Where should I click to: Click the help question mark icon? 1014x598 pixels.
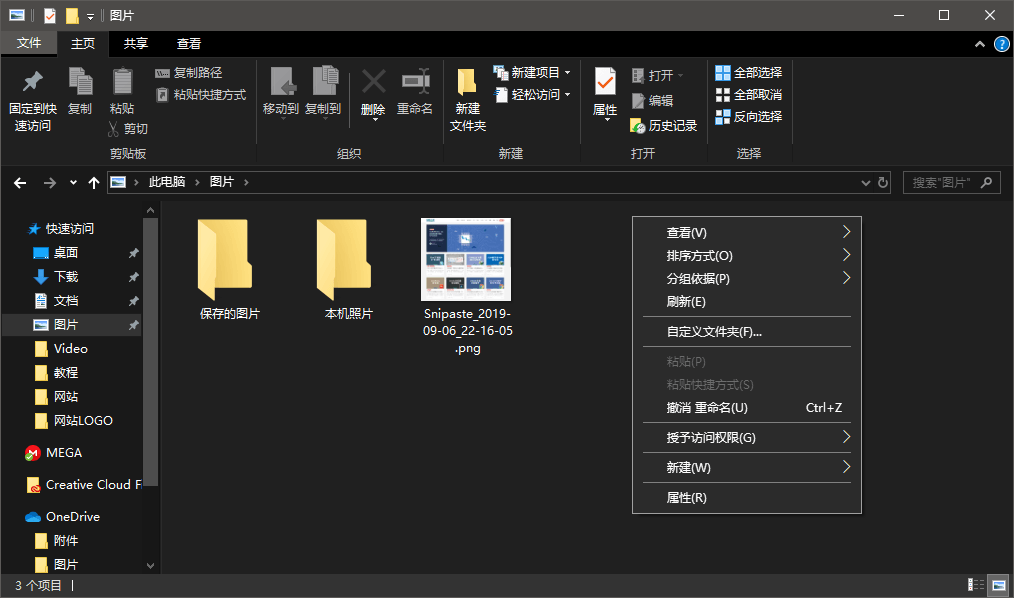[1001, 44]
